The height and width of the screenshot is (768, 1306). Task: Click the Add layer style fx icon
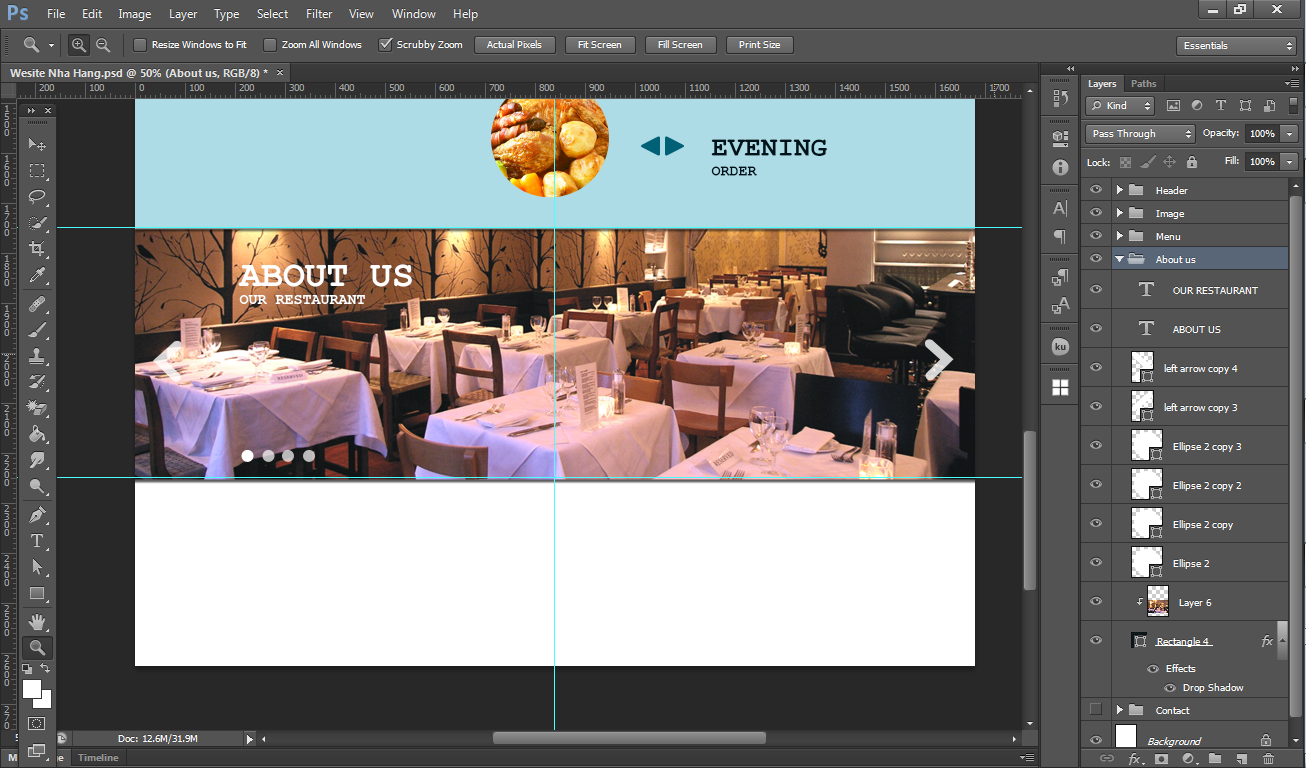(1135, 759)
